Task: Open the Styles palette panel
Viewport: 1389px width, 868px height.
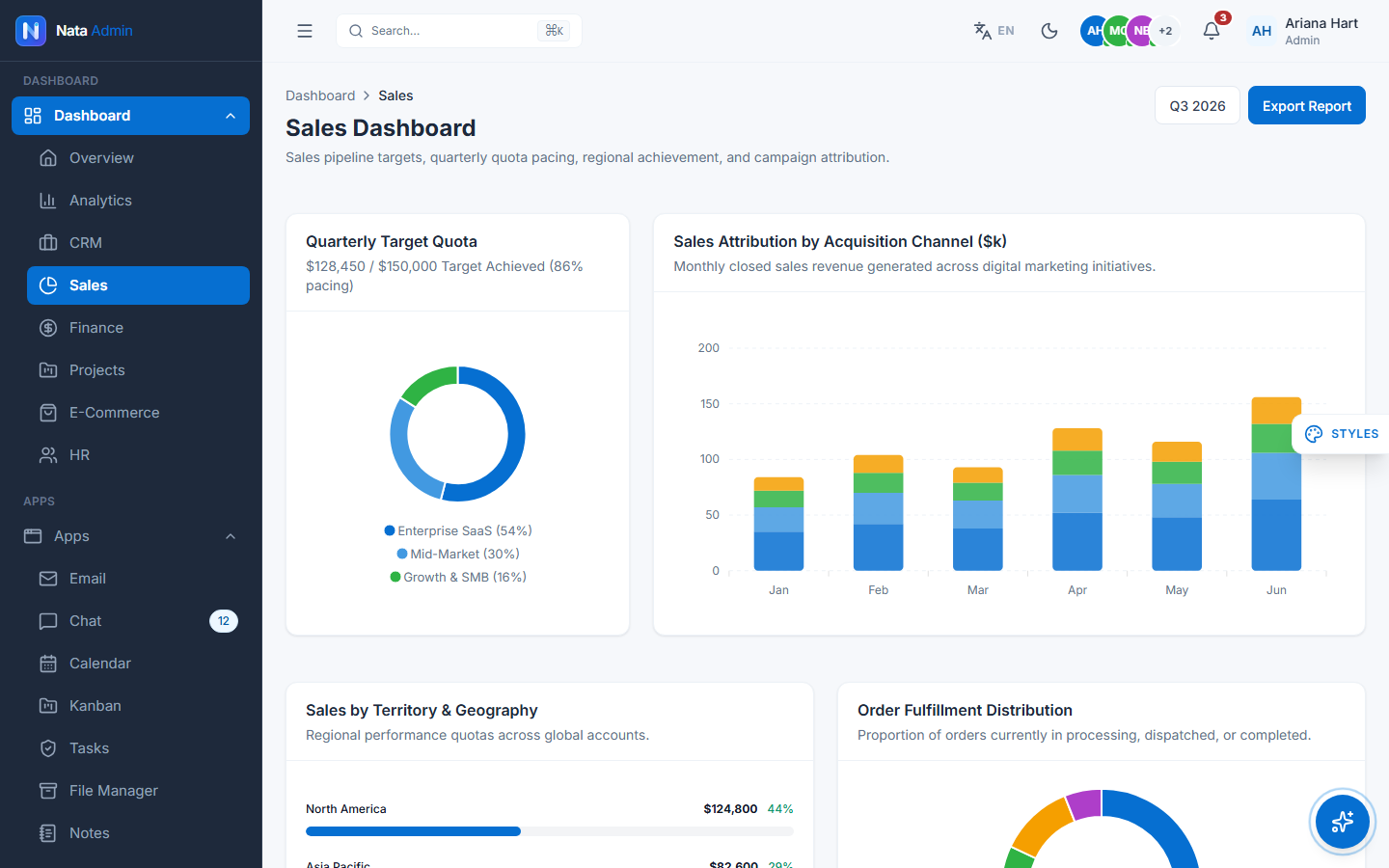Action: point(1341,434)
